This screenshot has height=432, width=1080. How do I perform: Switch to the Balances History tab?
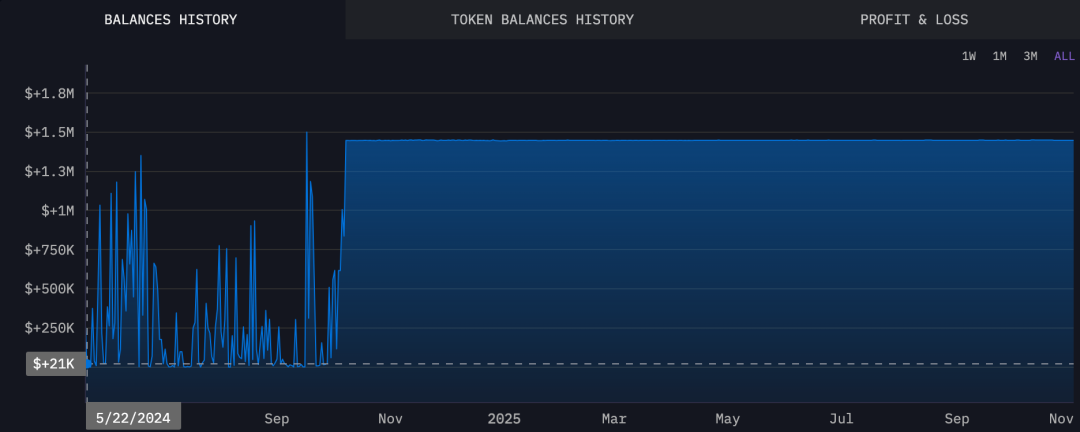point(171,19)
